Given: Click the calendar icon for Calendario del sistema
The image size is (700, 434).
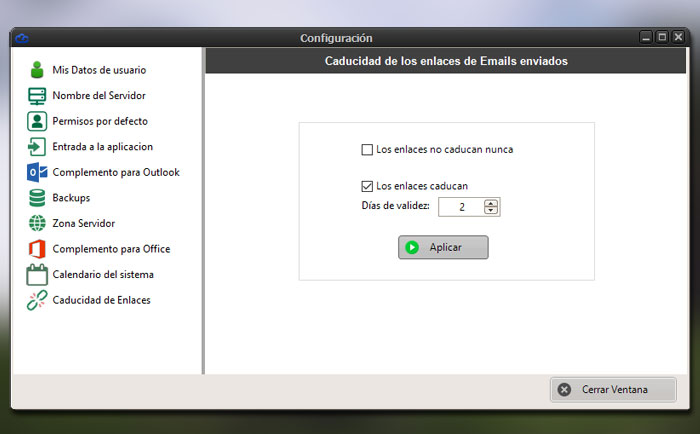Looking at the screenshot, I should 37,274.
